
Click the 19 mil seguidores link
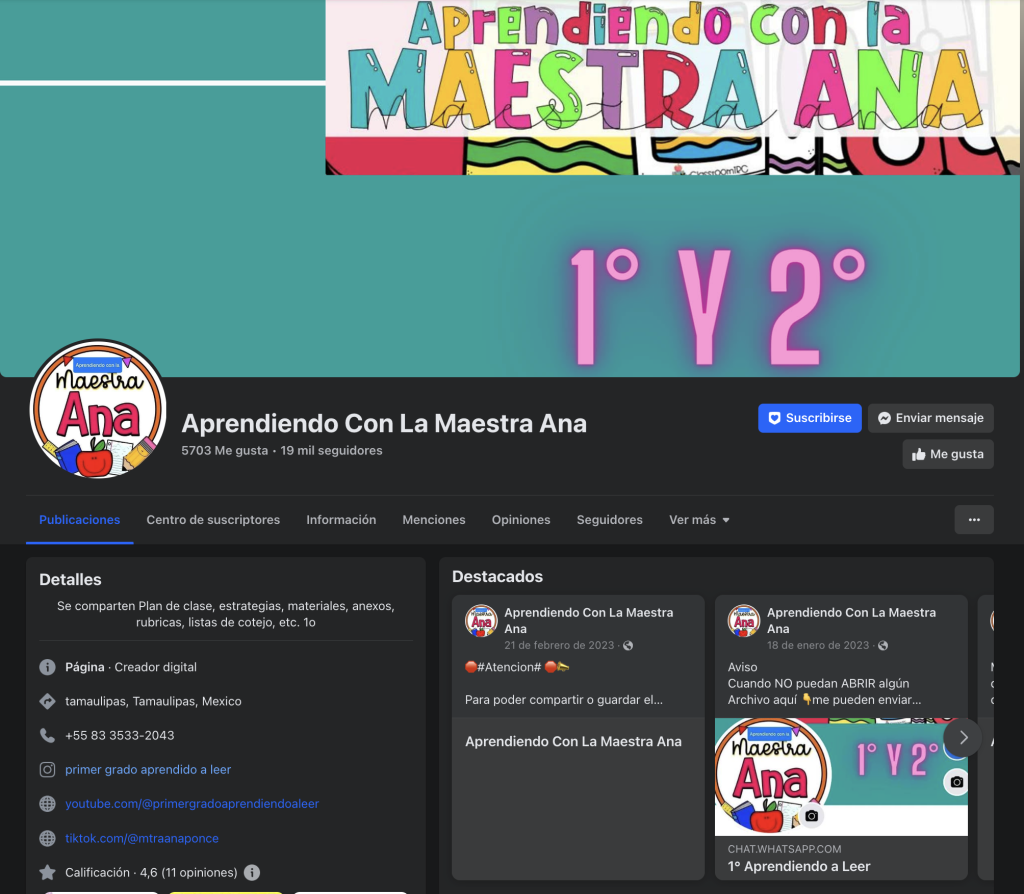(x=331, y=451)
